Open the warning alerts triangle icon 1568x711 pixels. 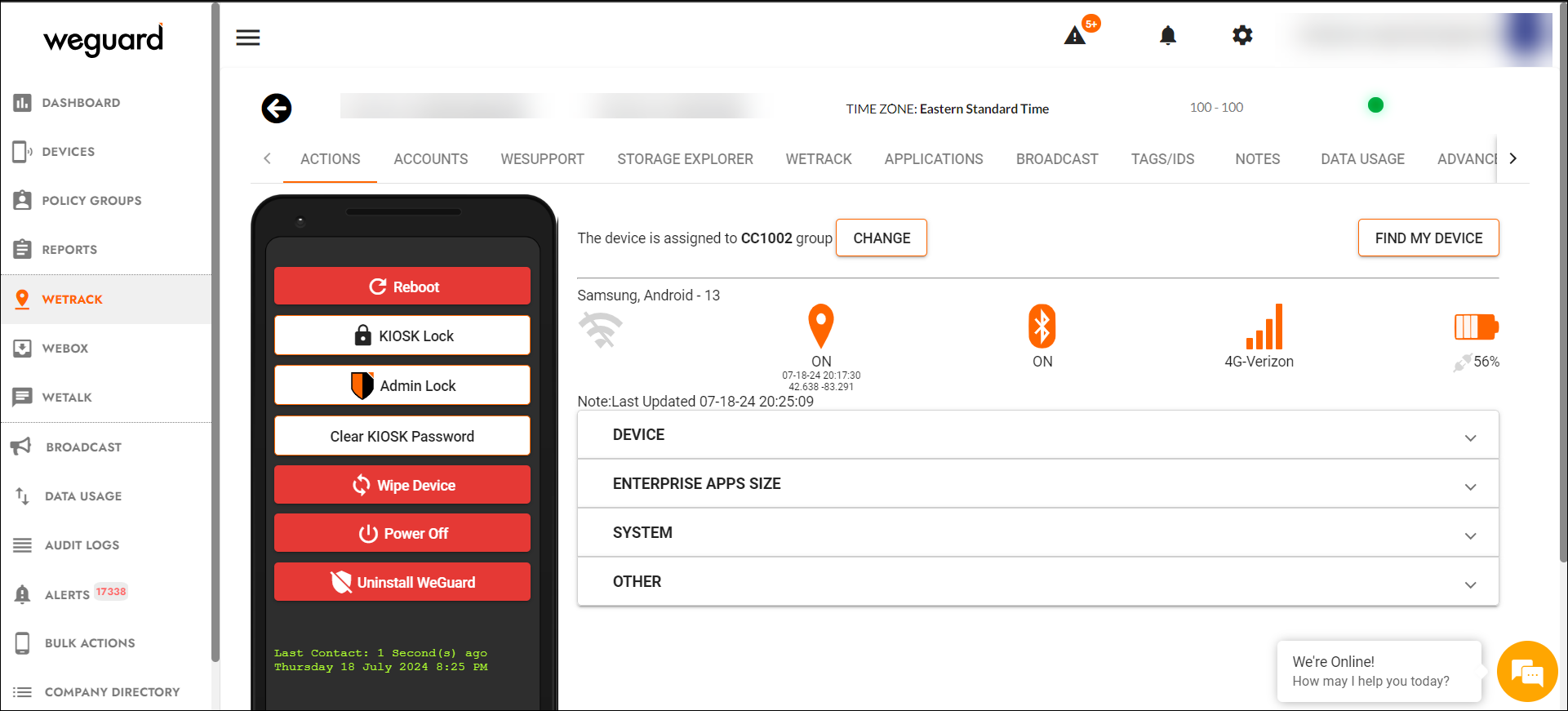[x=1075, y=35]
